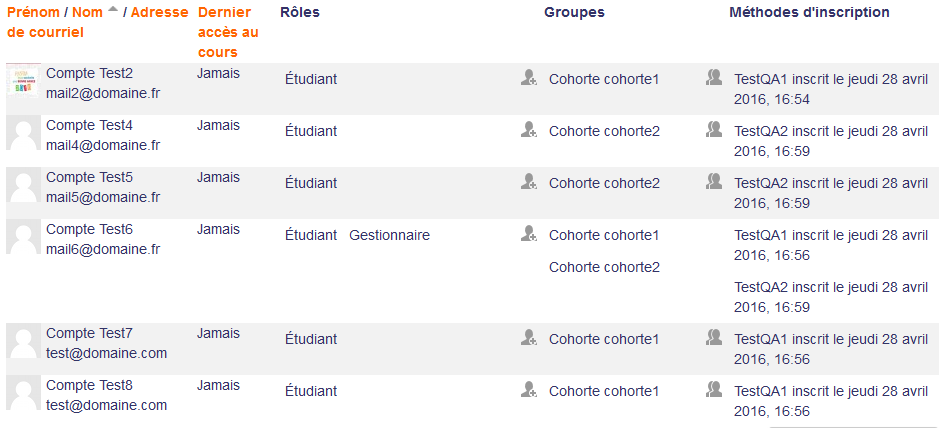Sort by Prénom column header
Screen dimensions: 944x428
click(33, 12)
